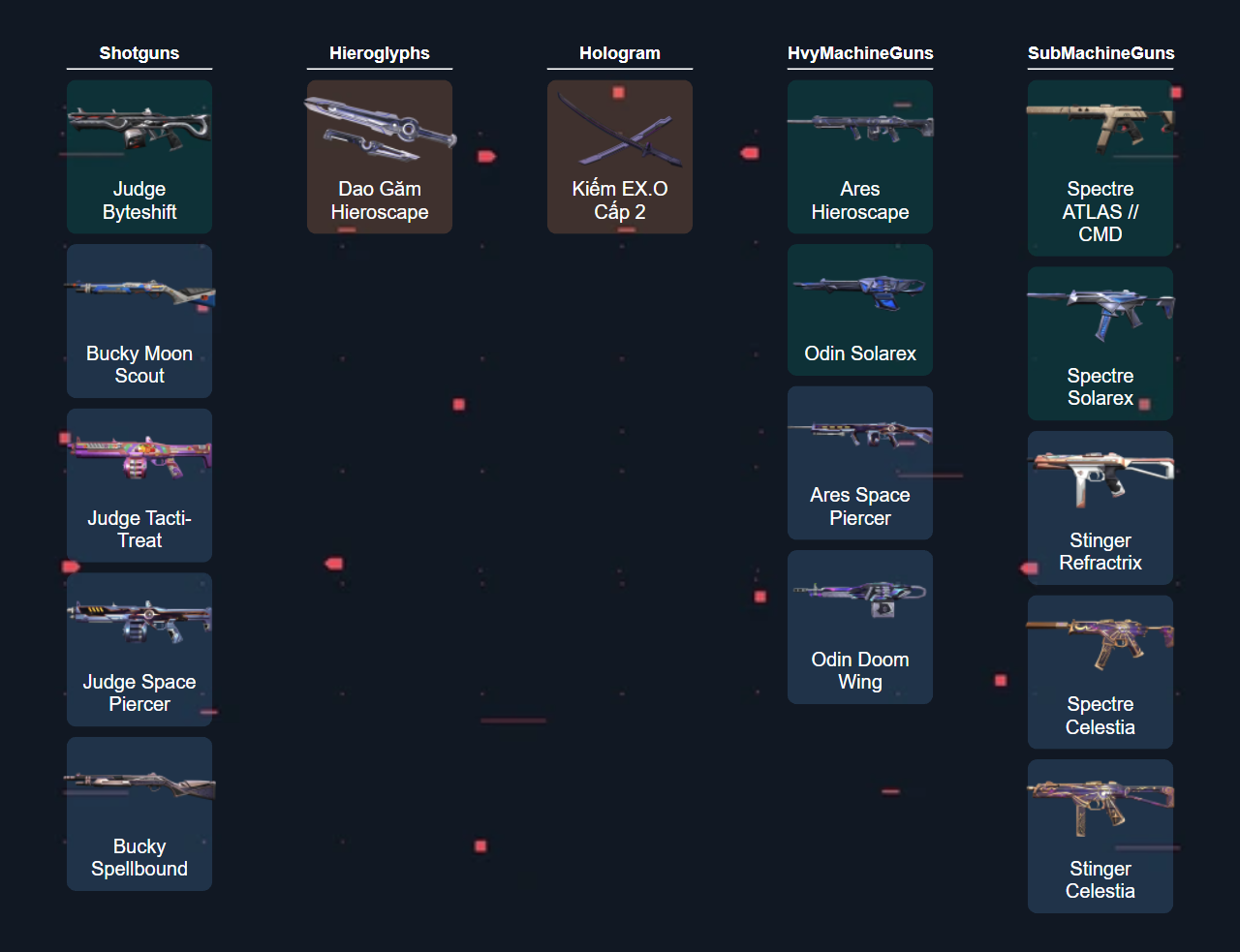1240x952 pixels.
Task: Click the Stinger Refractrix gun image
Action: 1100,478
